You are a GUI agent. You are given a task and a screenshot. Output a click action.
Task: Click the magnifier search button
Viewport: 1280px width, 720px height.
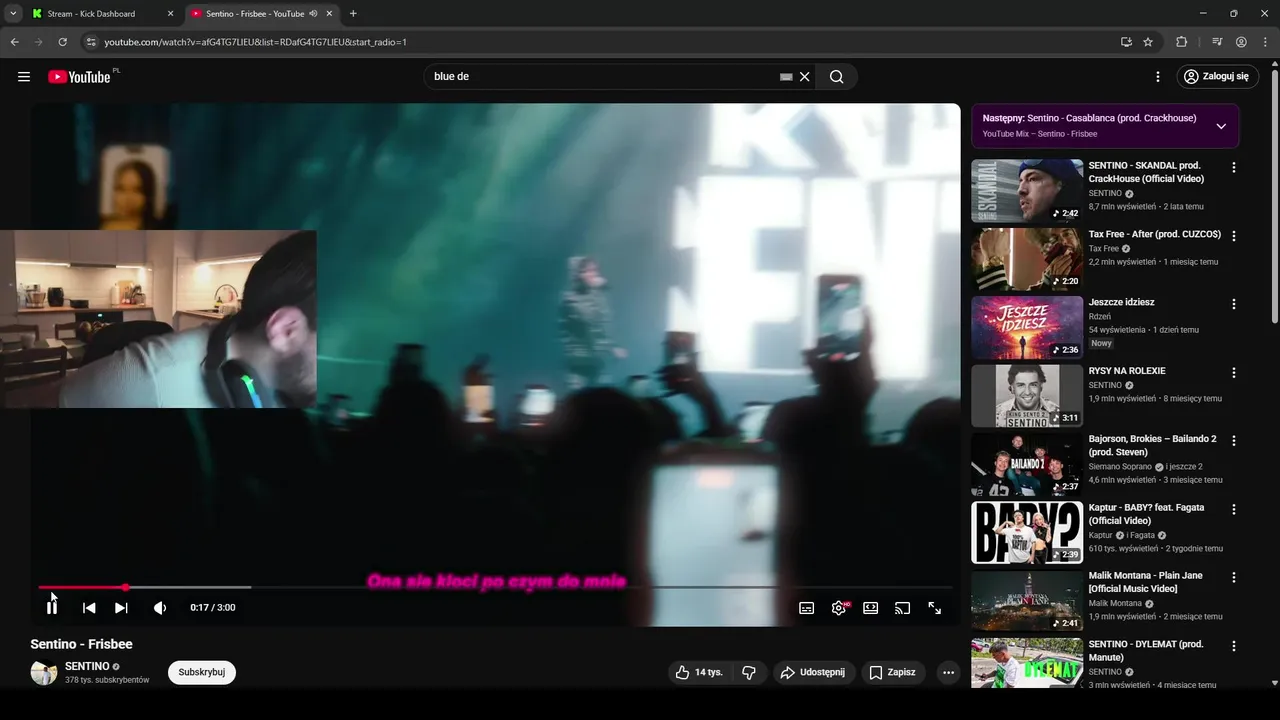[837, 77]
